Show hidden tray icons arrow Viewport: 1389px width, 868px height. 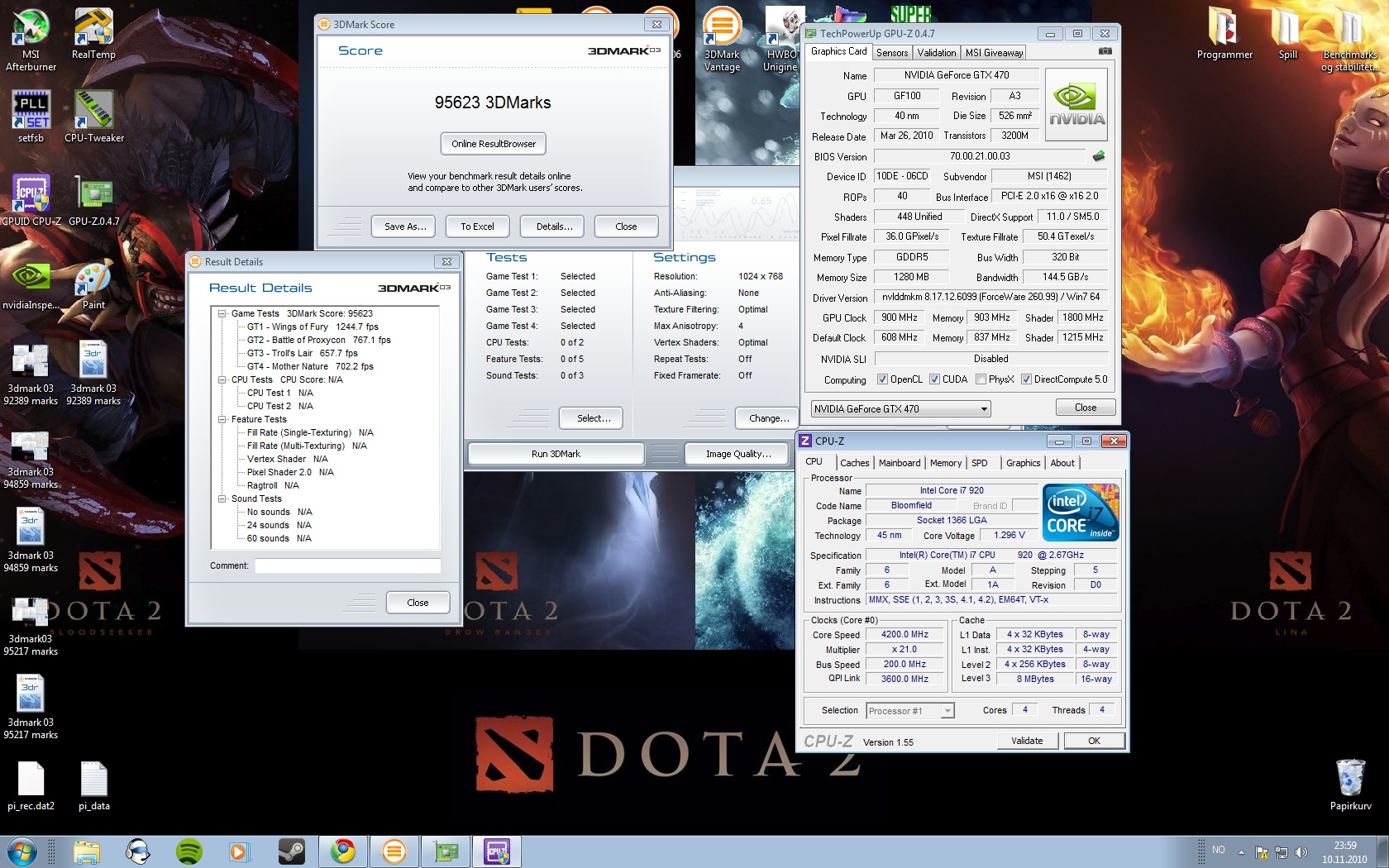1241,851
